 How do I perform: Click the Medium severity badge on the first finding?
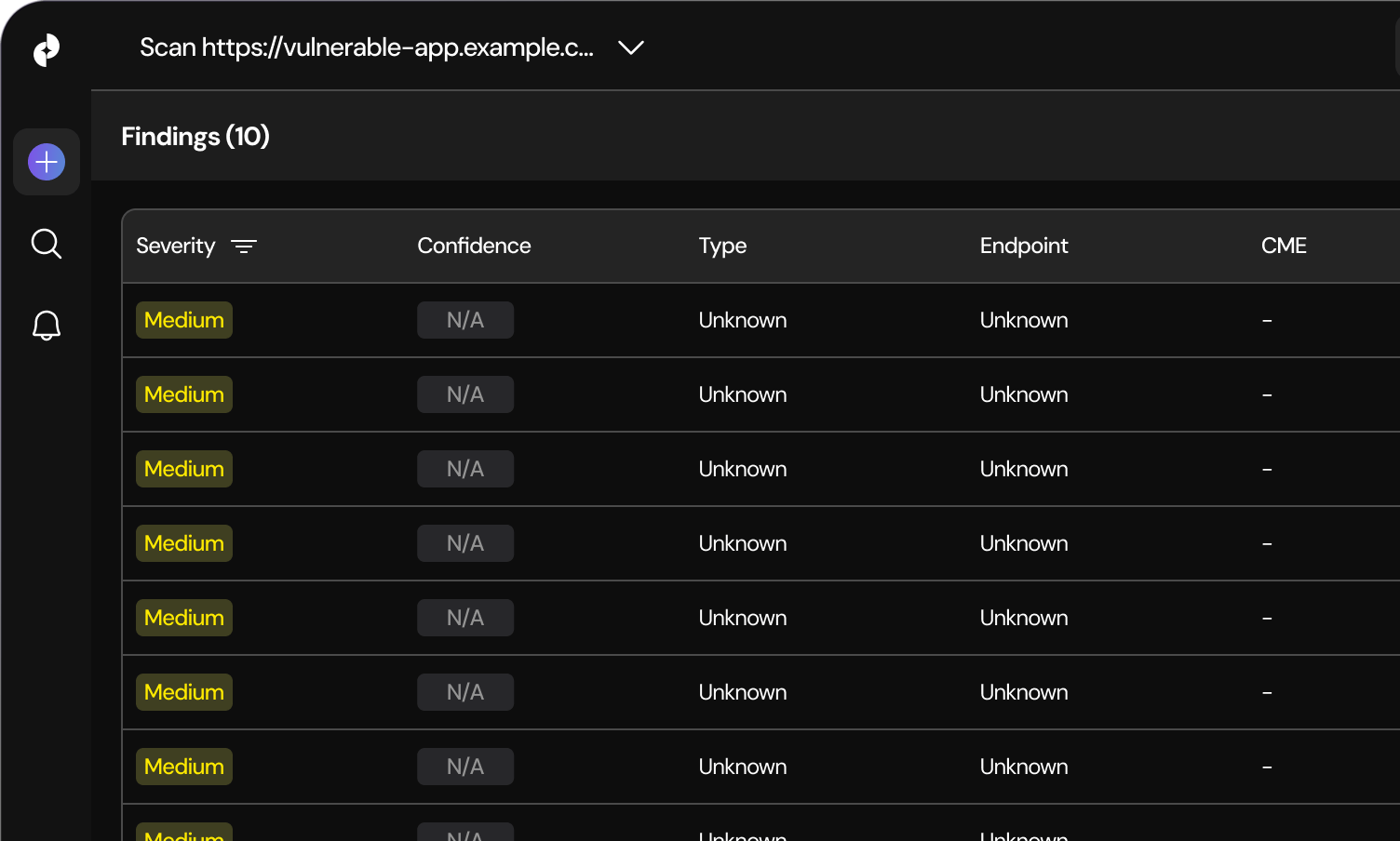pyautogui.click(x=183, y=320)
